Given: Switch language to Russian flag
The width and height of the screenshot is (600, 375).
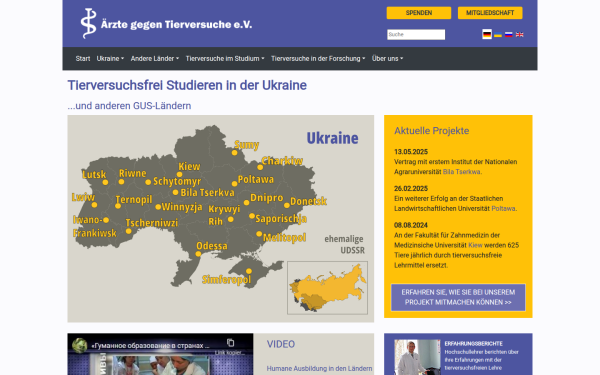Looking at the screenshot, I should tap(509, 34).
